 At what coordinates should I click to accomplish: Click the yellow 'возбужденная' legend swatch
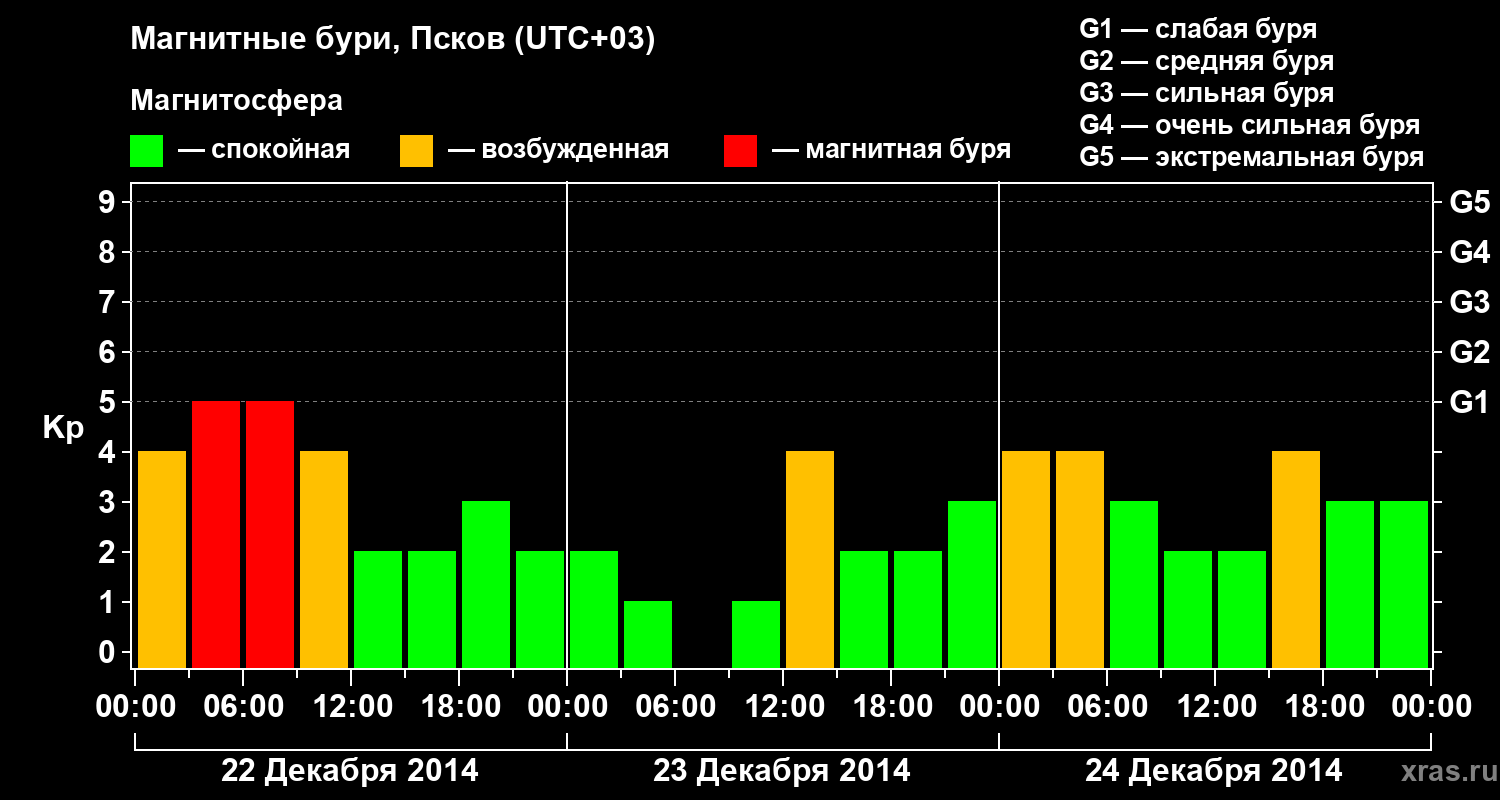[x=416, y=151]
